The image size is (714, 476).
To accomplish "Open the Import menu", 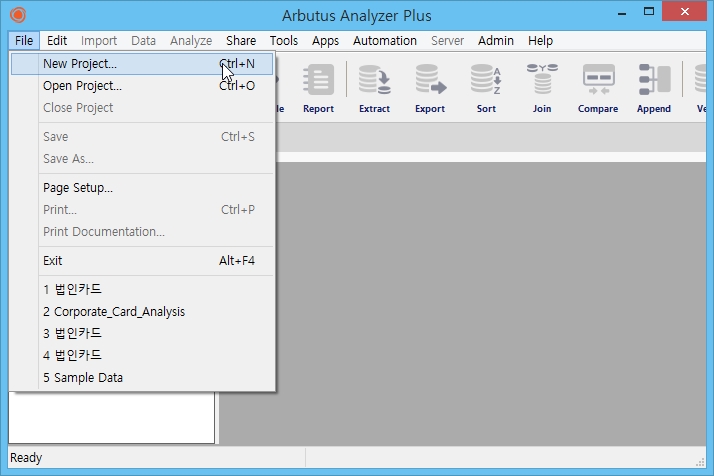I will pos(99,41).
